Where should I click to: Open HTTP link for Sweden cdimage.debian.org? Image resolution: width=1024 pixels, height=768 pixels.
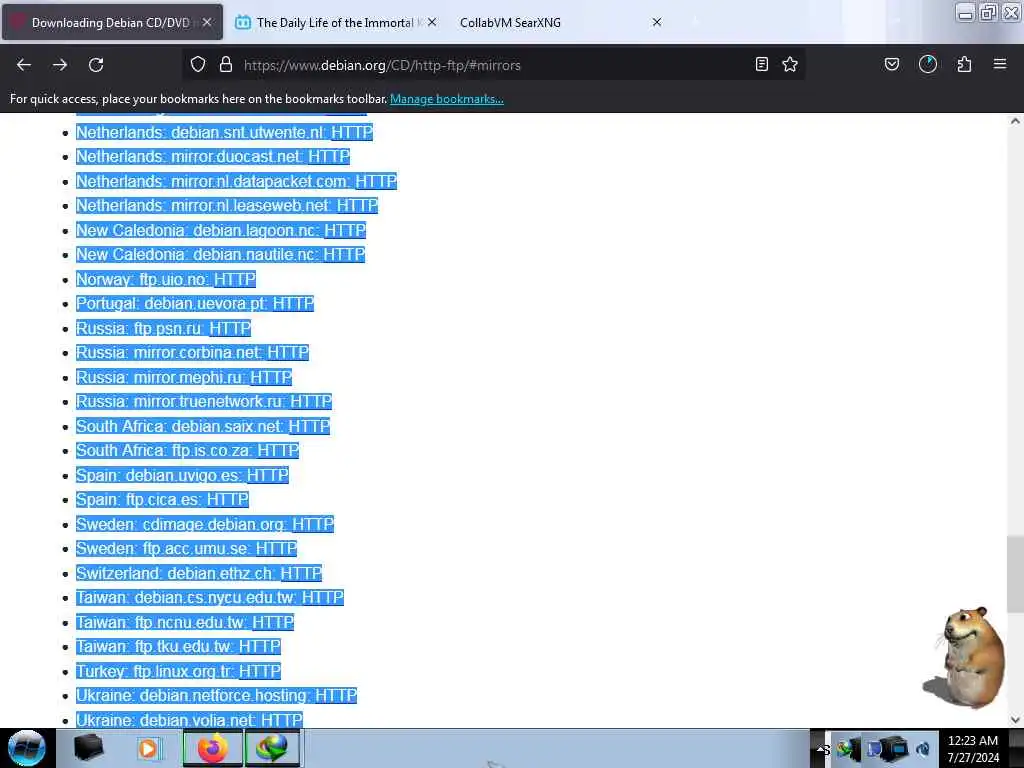(x=313, y=524)
